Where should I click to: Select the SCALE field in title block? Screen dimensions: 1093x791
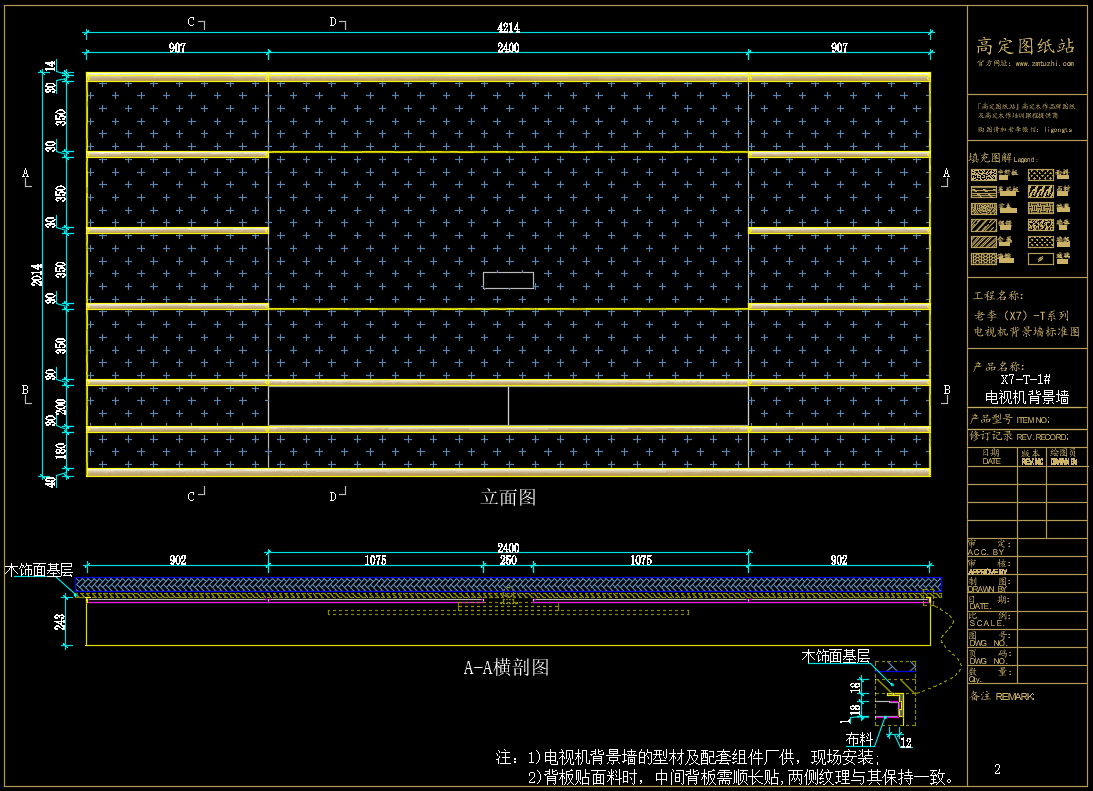985,622
